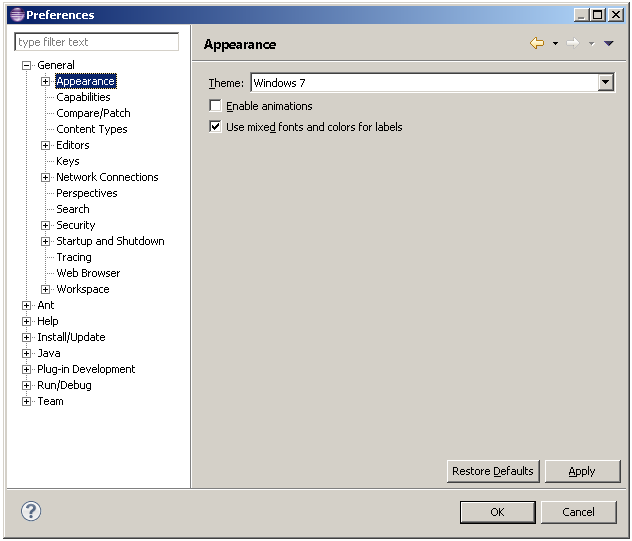Screen dimensions: 632x541
Task: Expand the Team preferences node
Action: coord(27,402)
